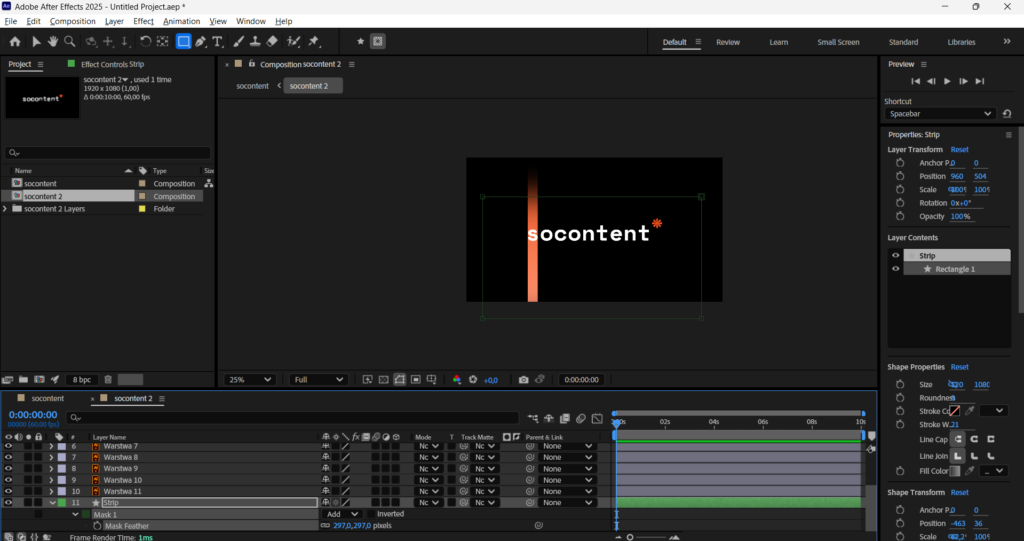Open the Composition menu
Viewport: 1024px width, 541px height.
coord(72,22)
